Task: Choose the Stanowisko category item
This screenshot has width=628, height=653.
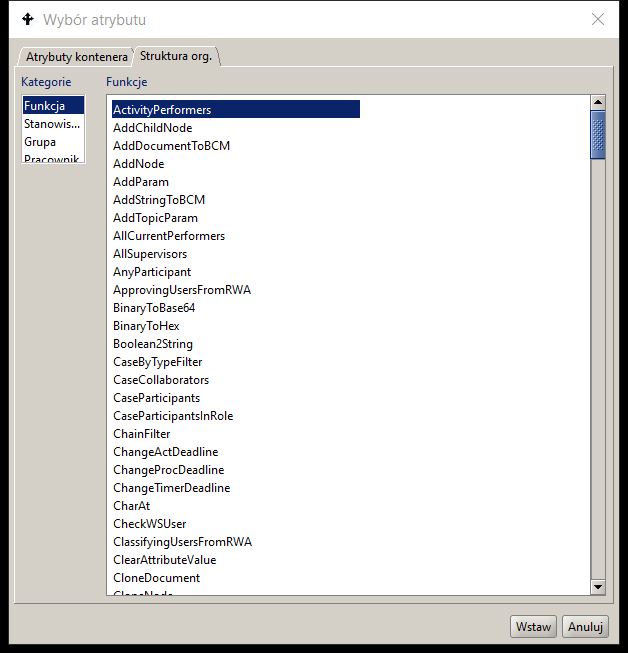Action: 51,124
